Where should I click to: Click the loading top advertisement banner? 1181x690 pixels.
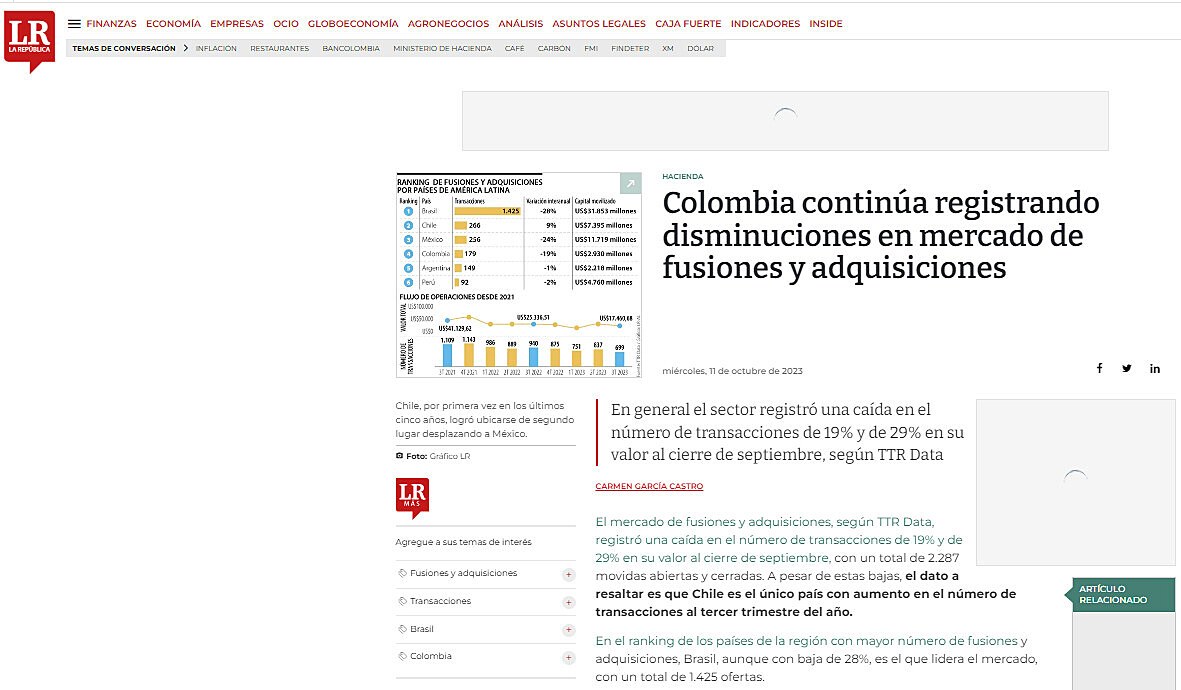pyautogui.click(x=785, y=121)
